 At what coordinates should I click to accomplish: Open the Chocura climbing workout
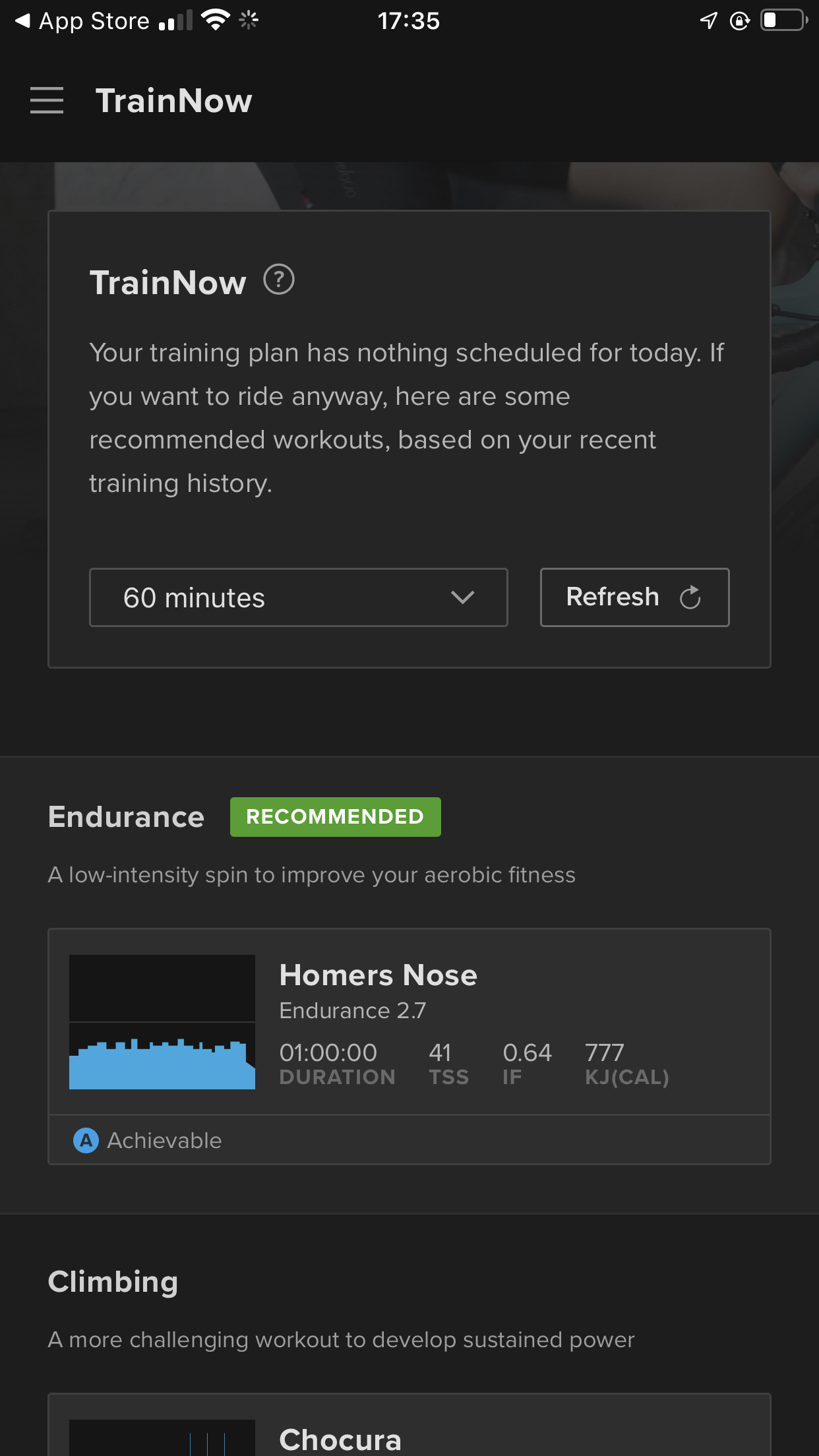tap(409, 1426)
